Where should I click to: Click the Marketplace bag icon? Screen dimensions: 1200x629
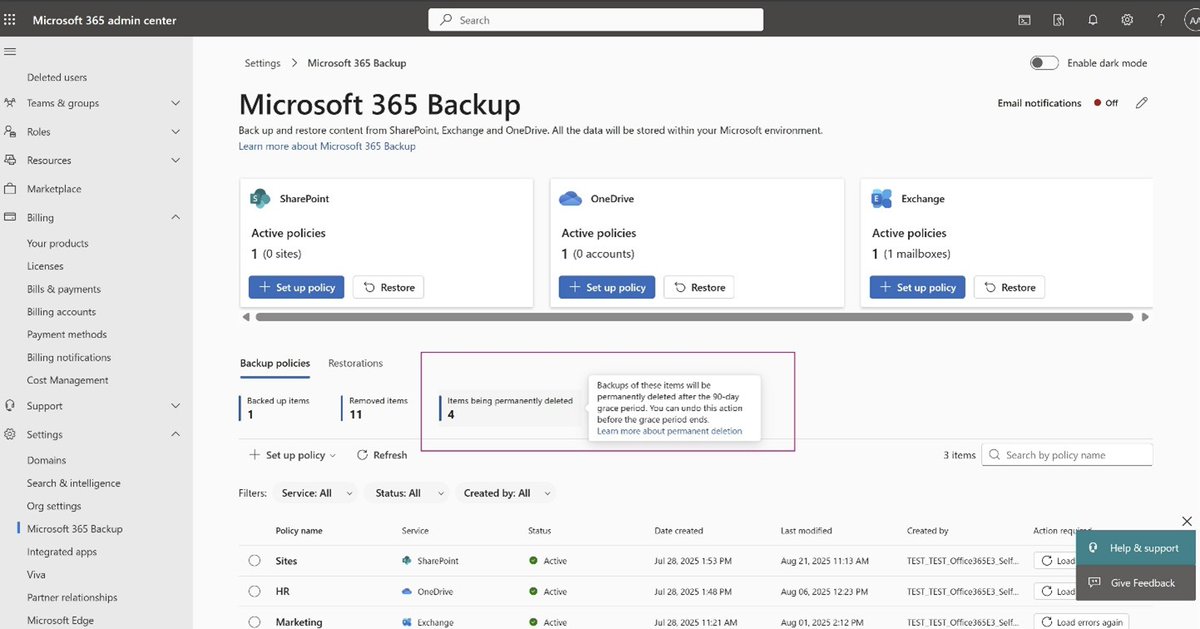(x=10, y=188)
